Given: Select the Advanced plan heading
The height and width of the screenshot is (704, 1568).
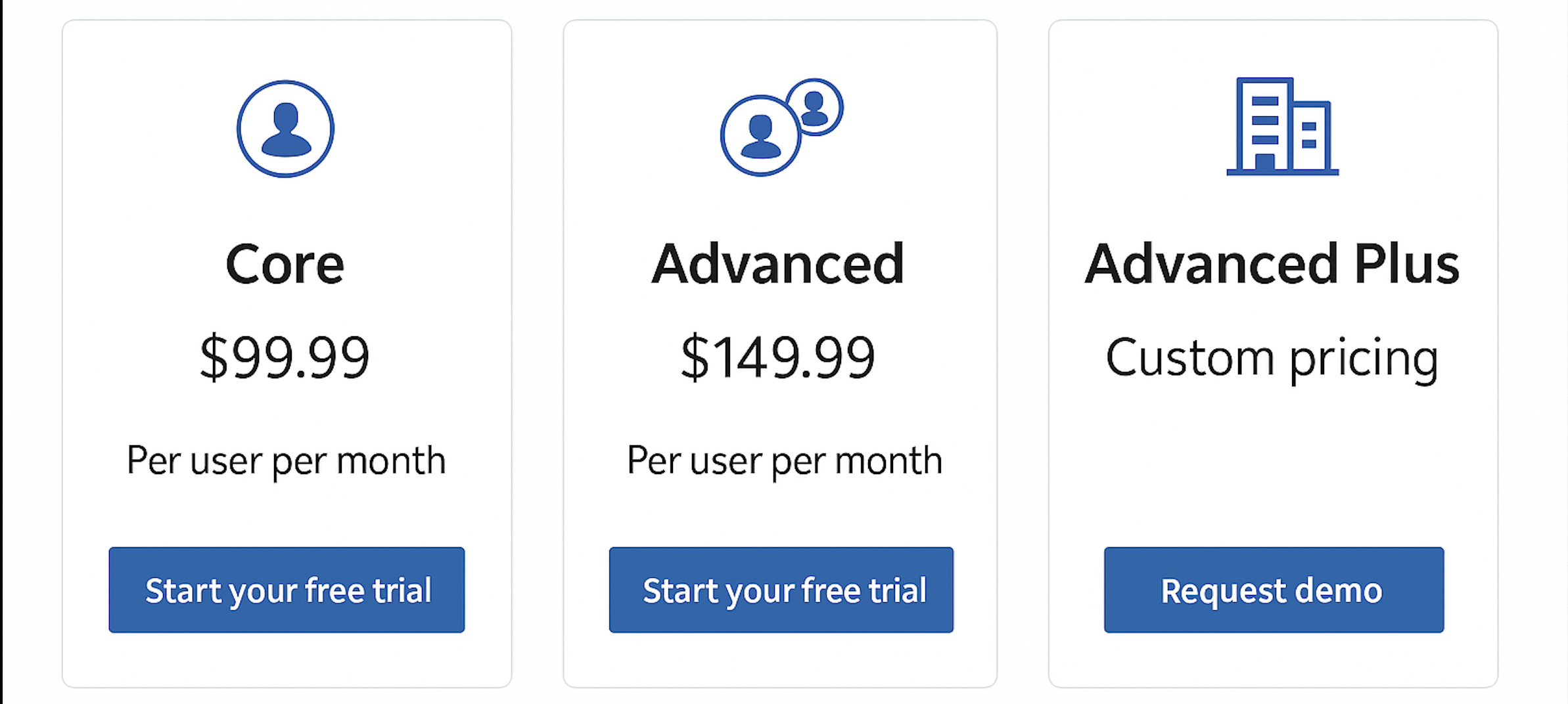Looking at the screenshot, I should coord(778,264).
